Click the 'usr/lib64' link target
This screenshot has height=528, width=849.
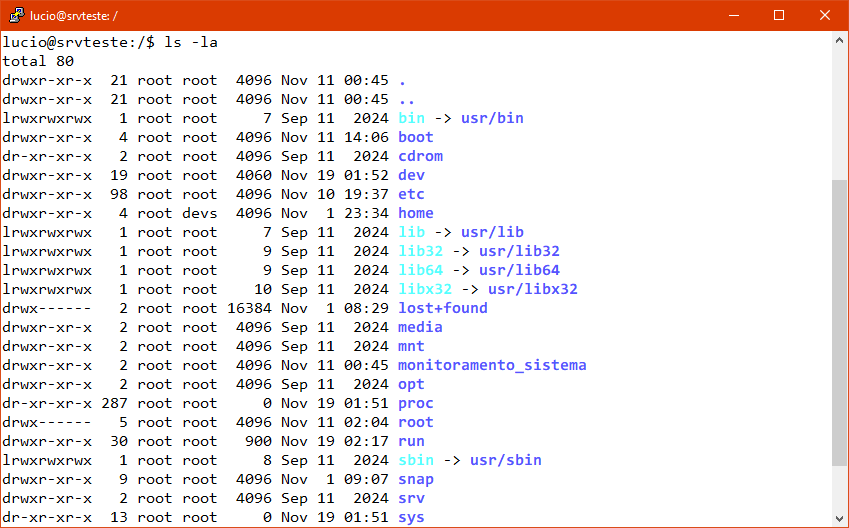tap(519, 270)
